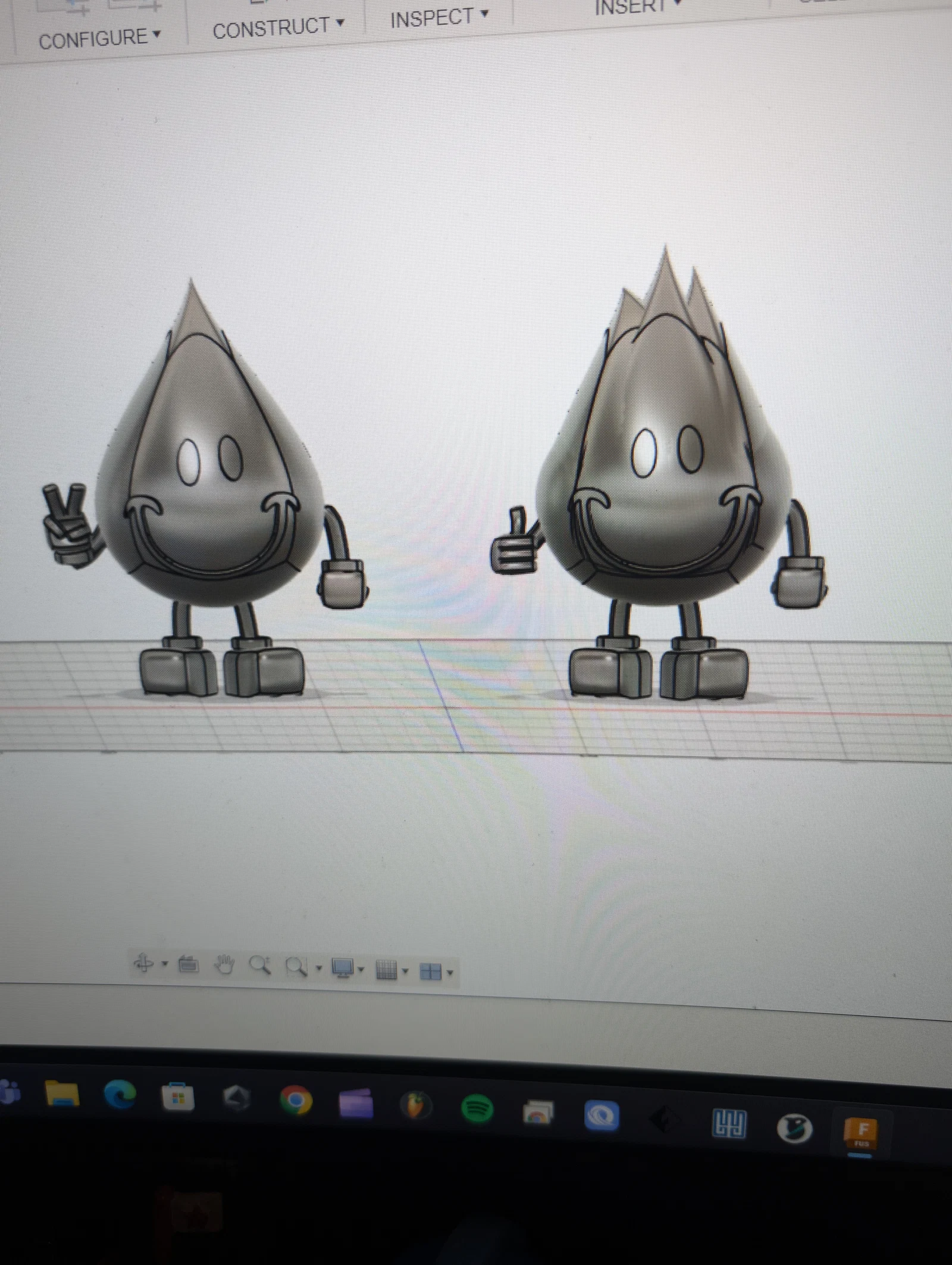Click the Look At icon

[189, 964]
